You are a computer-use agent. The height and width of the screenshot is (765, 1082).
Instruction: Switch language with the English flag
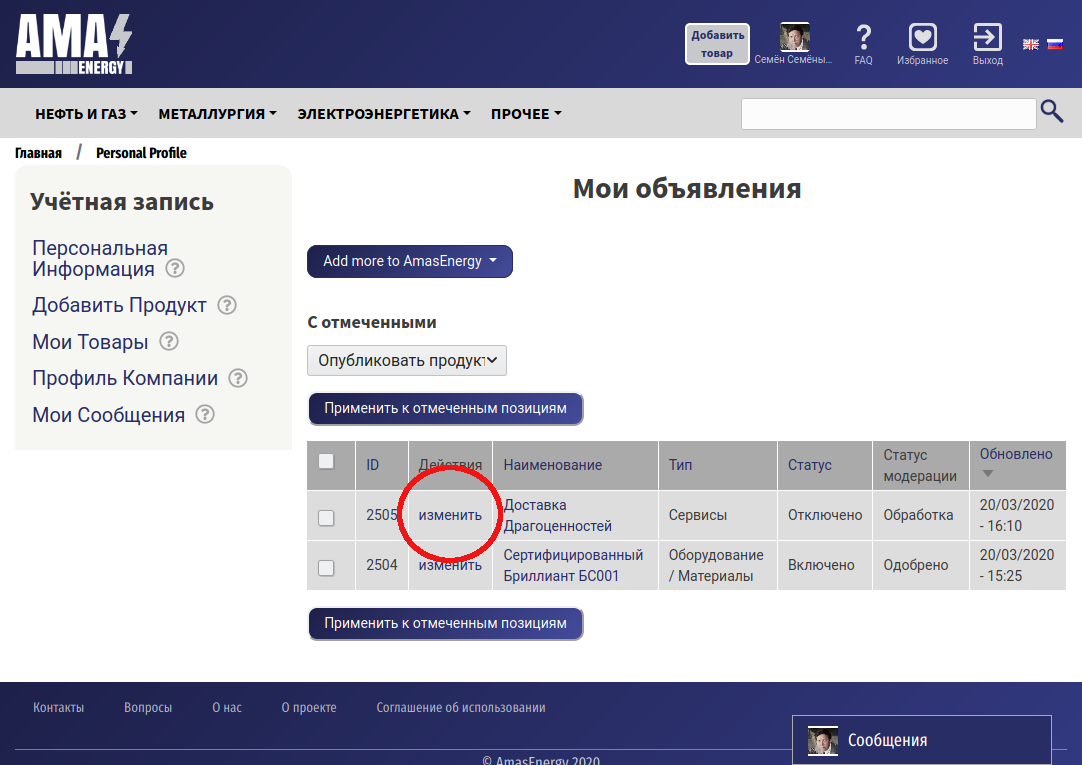click(1030, 44)
